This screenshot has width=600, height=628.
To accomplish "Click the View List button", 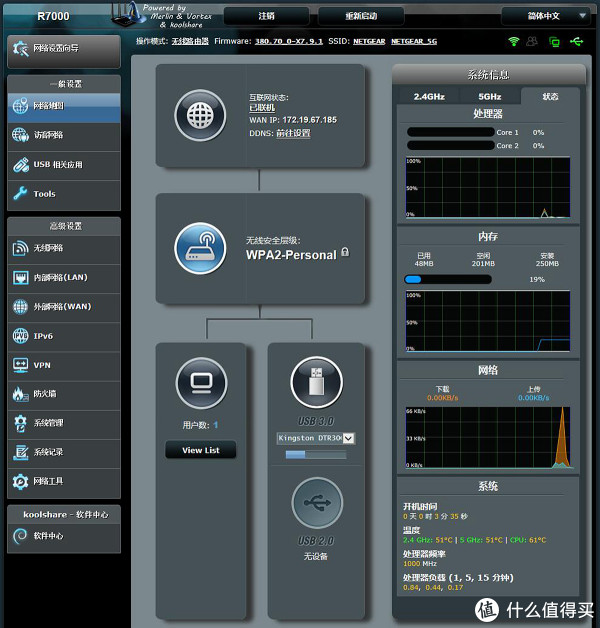I will 201,450.
